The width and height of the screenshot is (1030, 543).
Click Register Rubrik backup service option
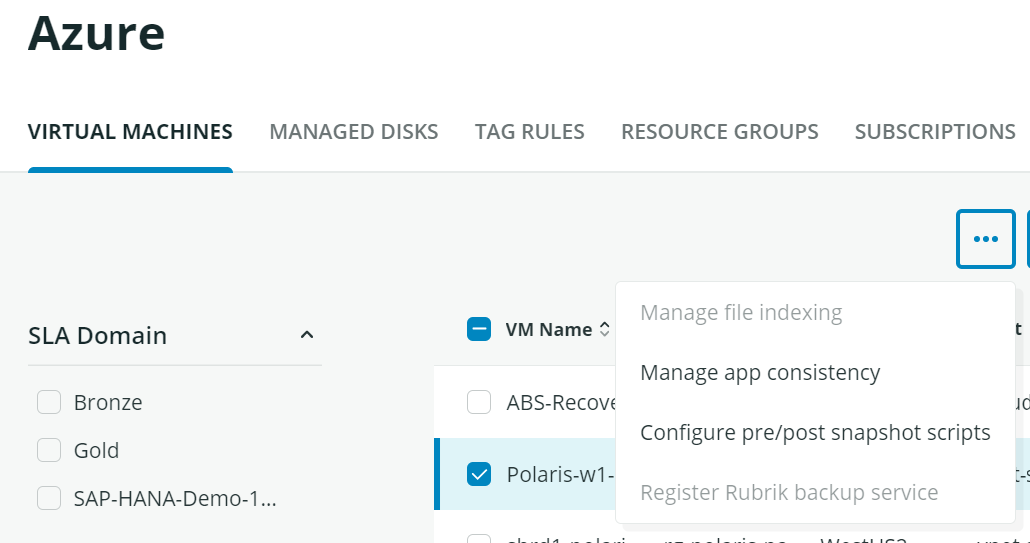789,493
